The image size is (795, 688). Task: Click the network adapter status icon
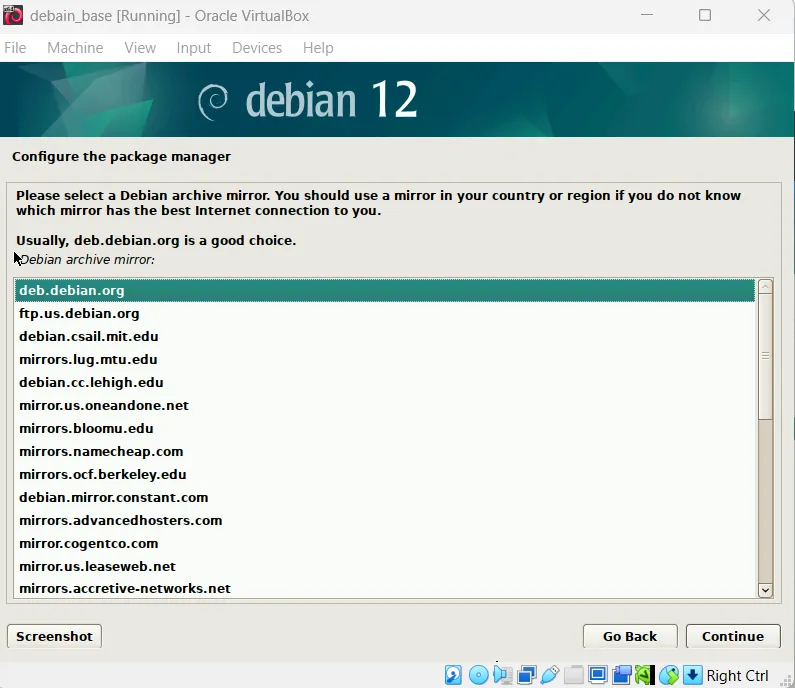[527, 675]
